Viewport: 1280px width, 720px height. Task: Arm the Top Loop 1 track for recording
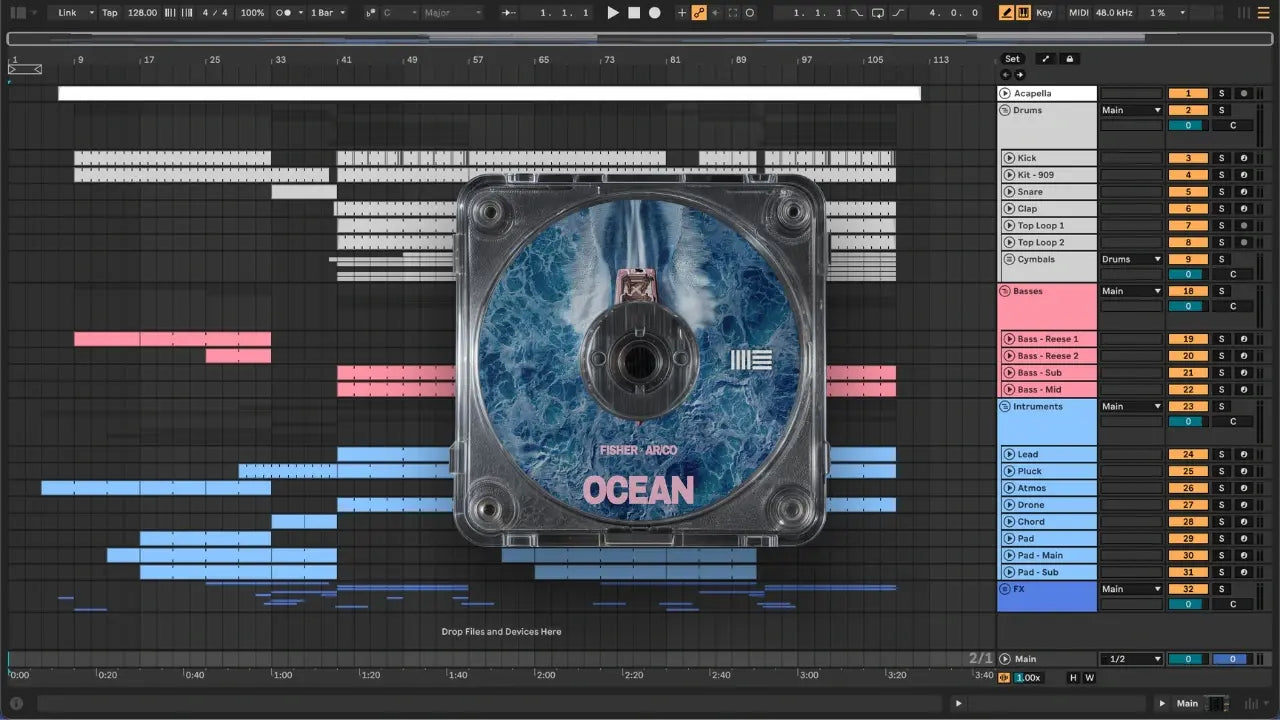pos(1244,226)
